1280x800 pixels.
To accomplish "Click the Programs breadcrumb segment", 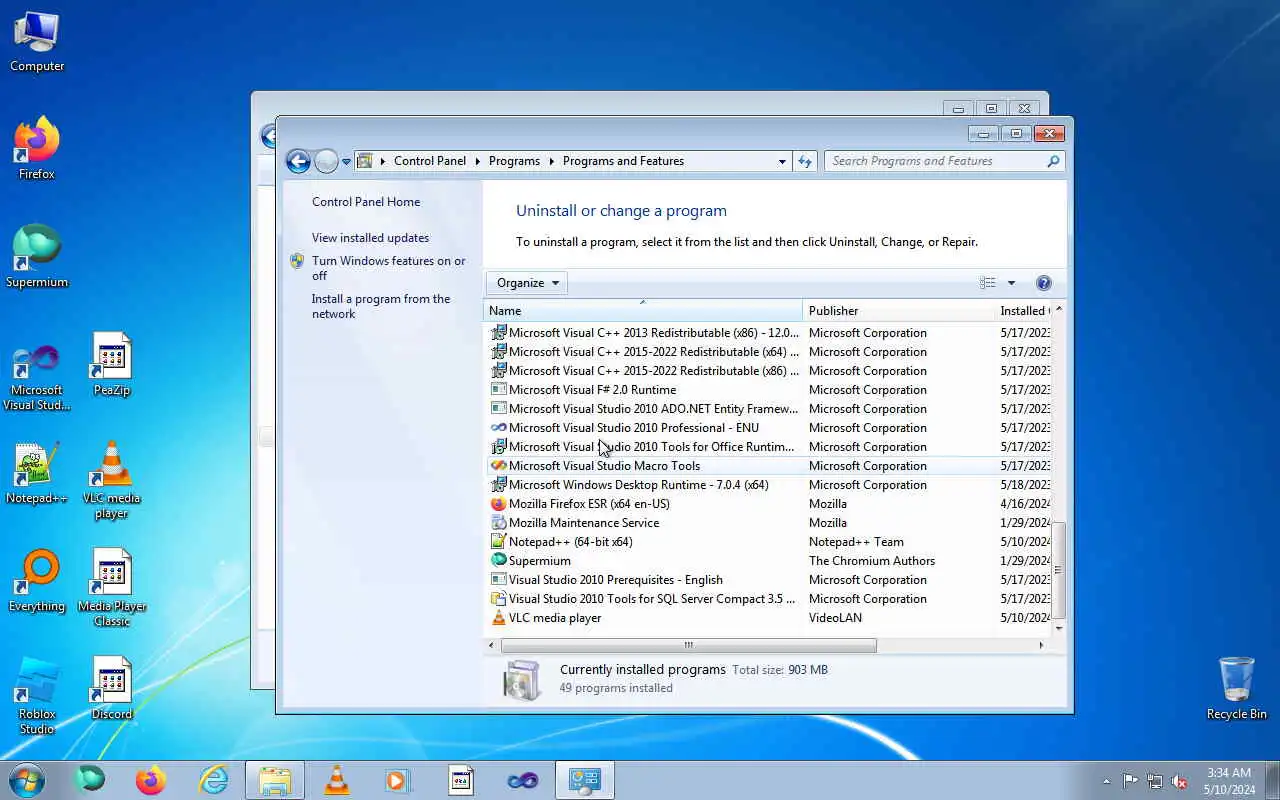I will 514,161.
